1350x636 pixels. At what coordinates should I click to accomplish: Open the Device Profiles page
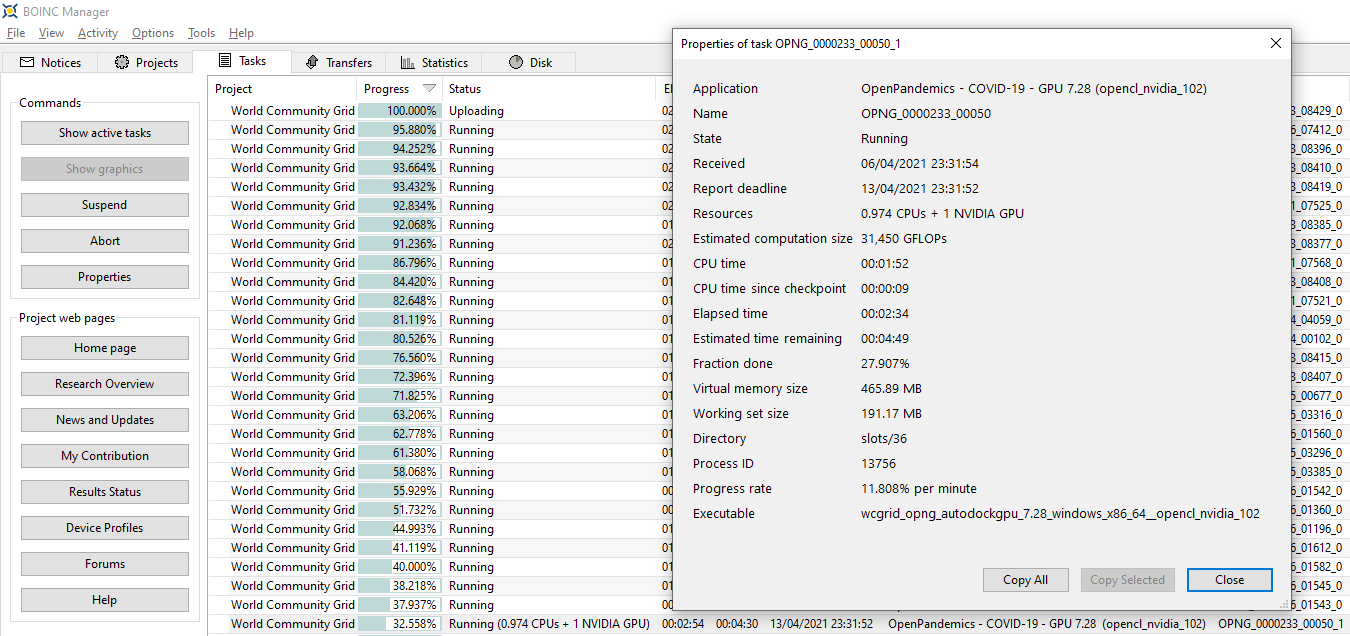click(x=105, y=528)
